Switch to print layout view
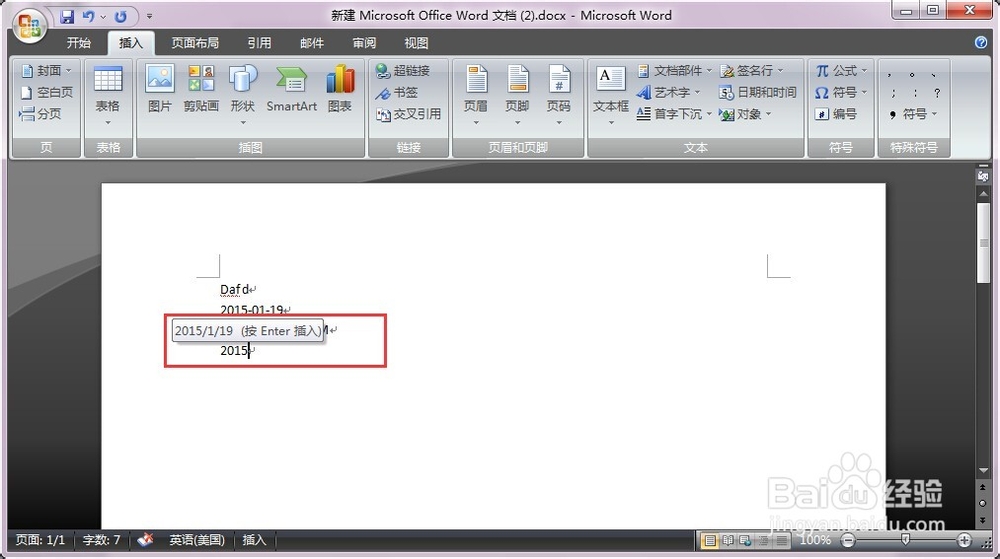Viewport: 1000px width, 559px height. click(x=709, y=541)
